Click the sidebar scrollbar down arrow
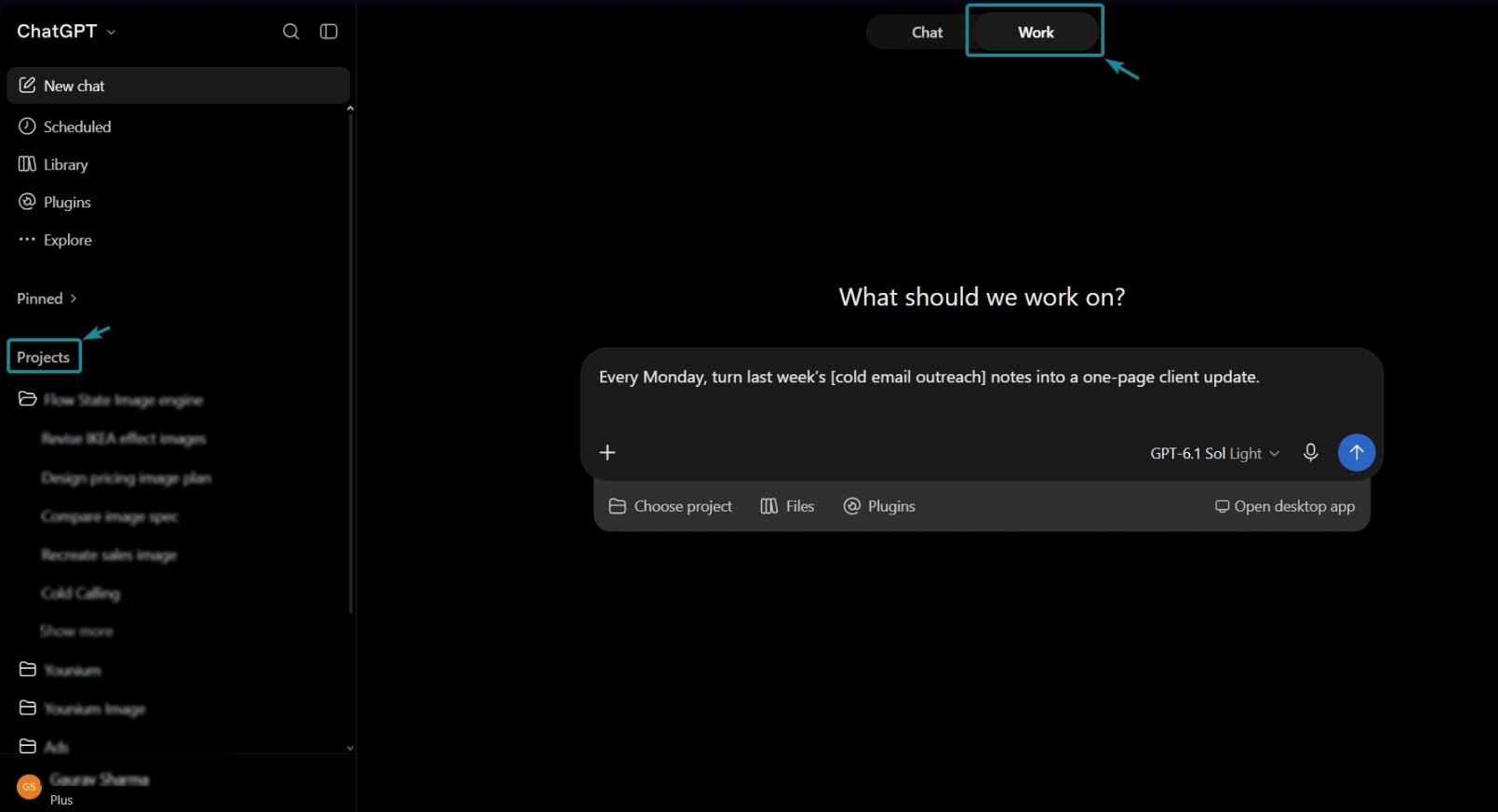The height and width of the screenshot is (812, 1498). coord(350,748)
